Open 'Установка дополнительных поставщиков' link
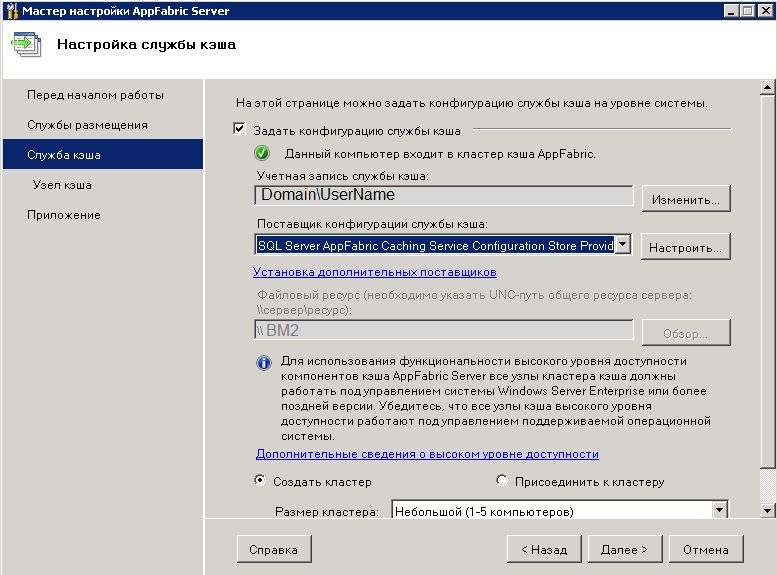Image resolution: width=777 pixels, height=575 pixels. 375,272
